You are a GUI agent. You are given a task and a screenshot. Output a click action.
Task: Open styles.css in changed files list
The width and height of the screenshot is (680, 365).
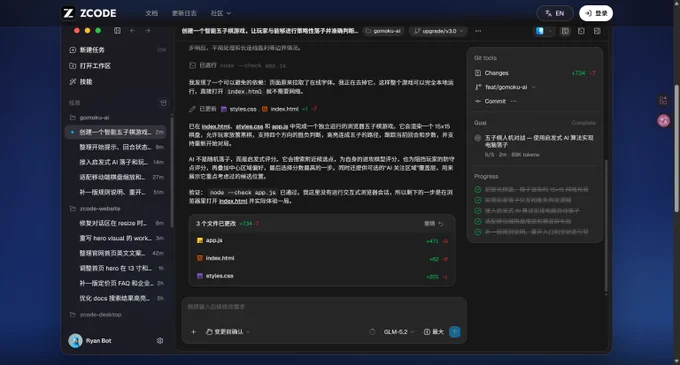(322, 276)
